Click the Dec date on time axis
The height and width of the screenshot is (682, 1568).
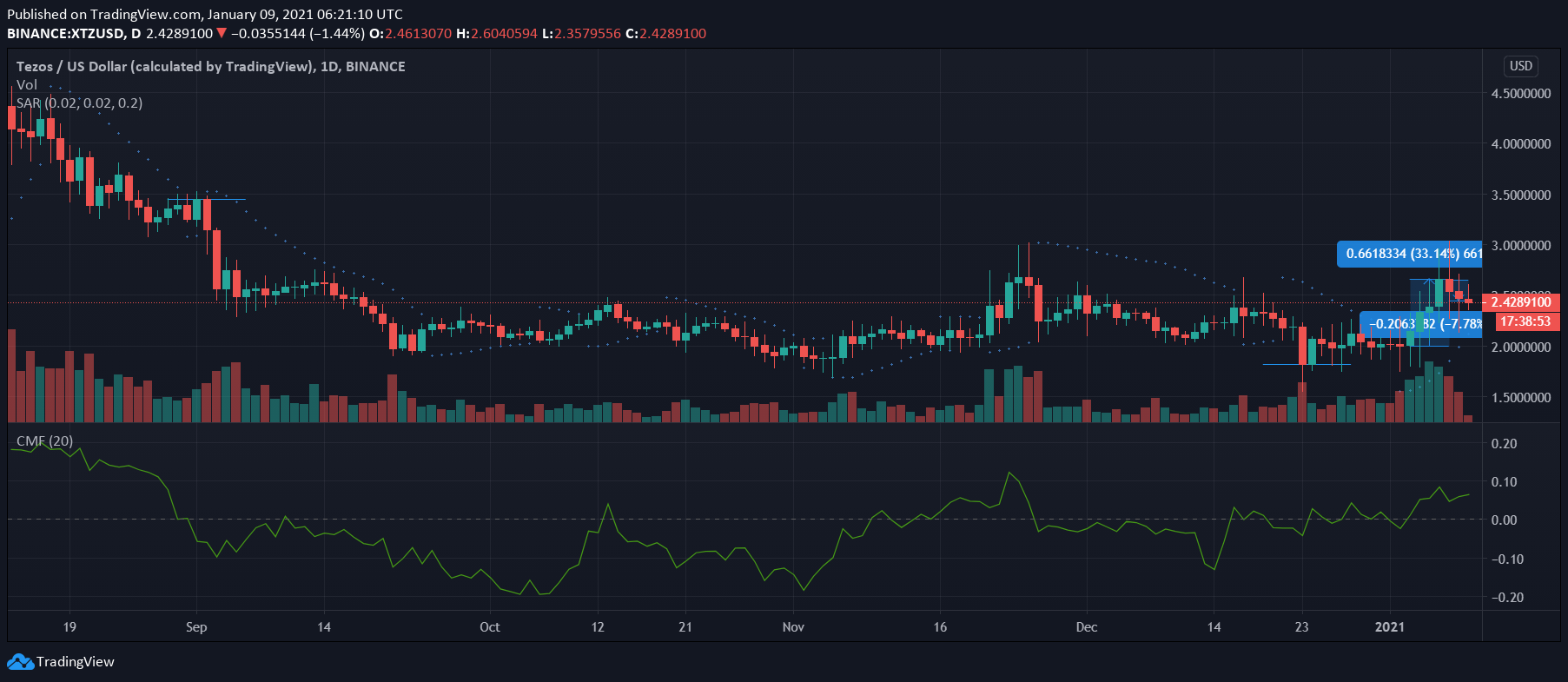(1087, 627)
